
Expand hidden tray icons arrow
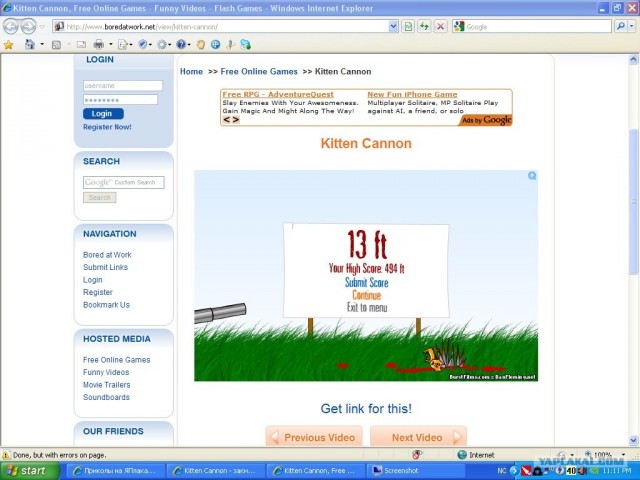tap(514, 471)
